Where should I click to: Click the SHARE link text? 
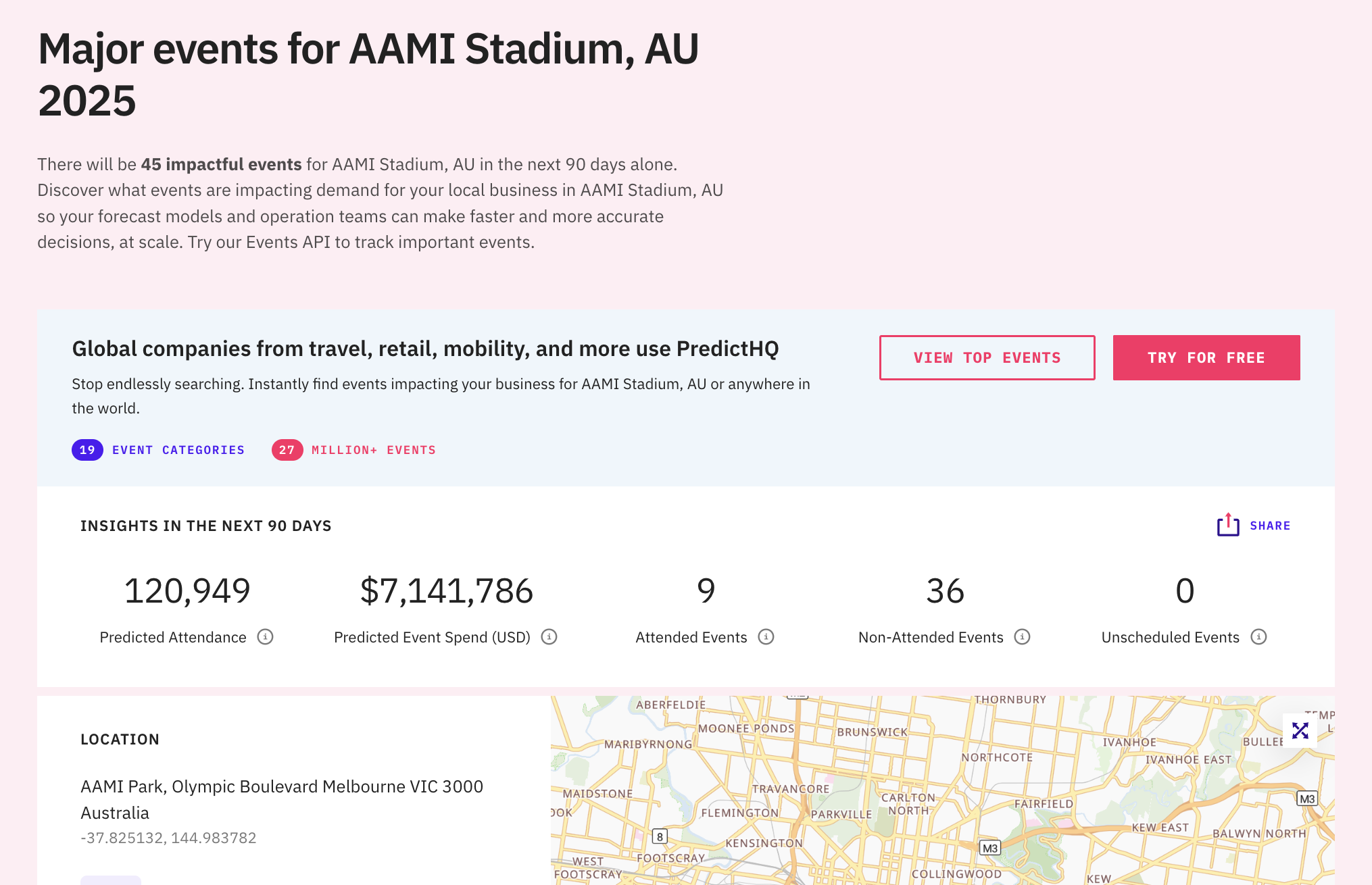click(x=1270, y=526)
